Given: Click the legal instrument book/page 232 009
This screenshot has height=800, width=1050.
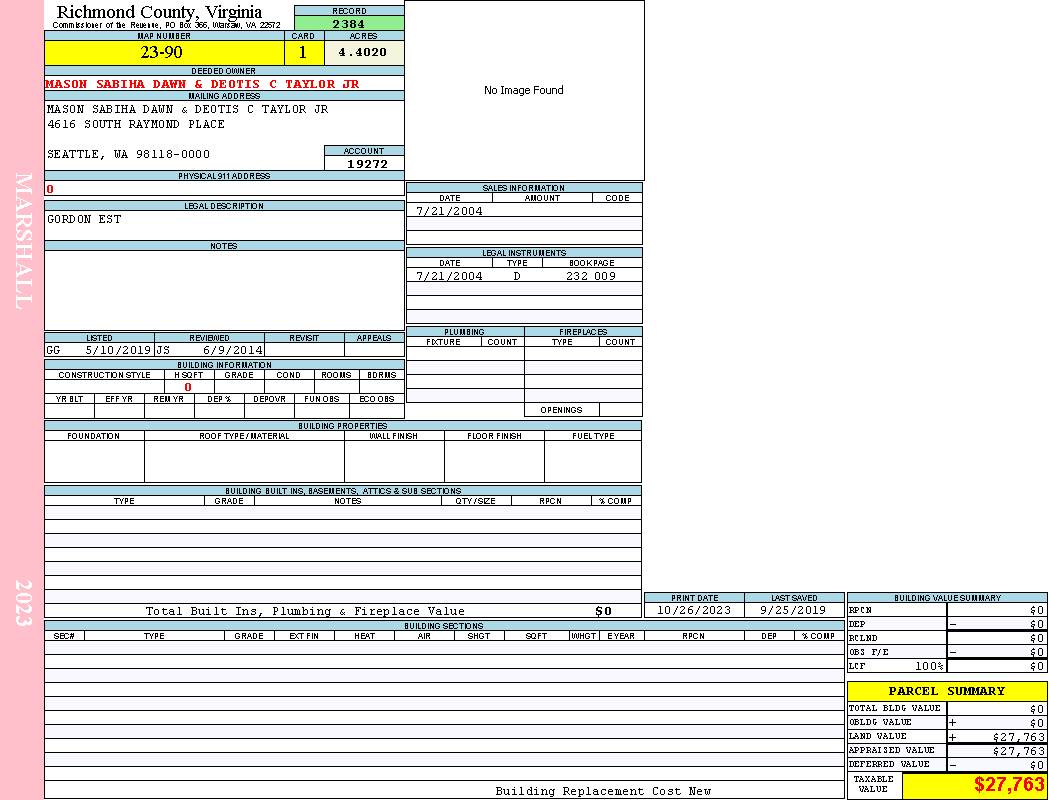Looking at the screenshot, I should click(590, 276).
